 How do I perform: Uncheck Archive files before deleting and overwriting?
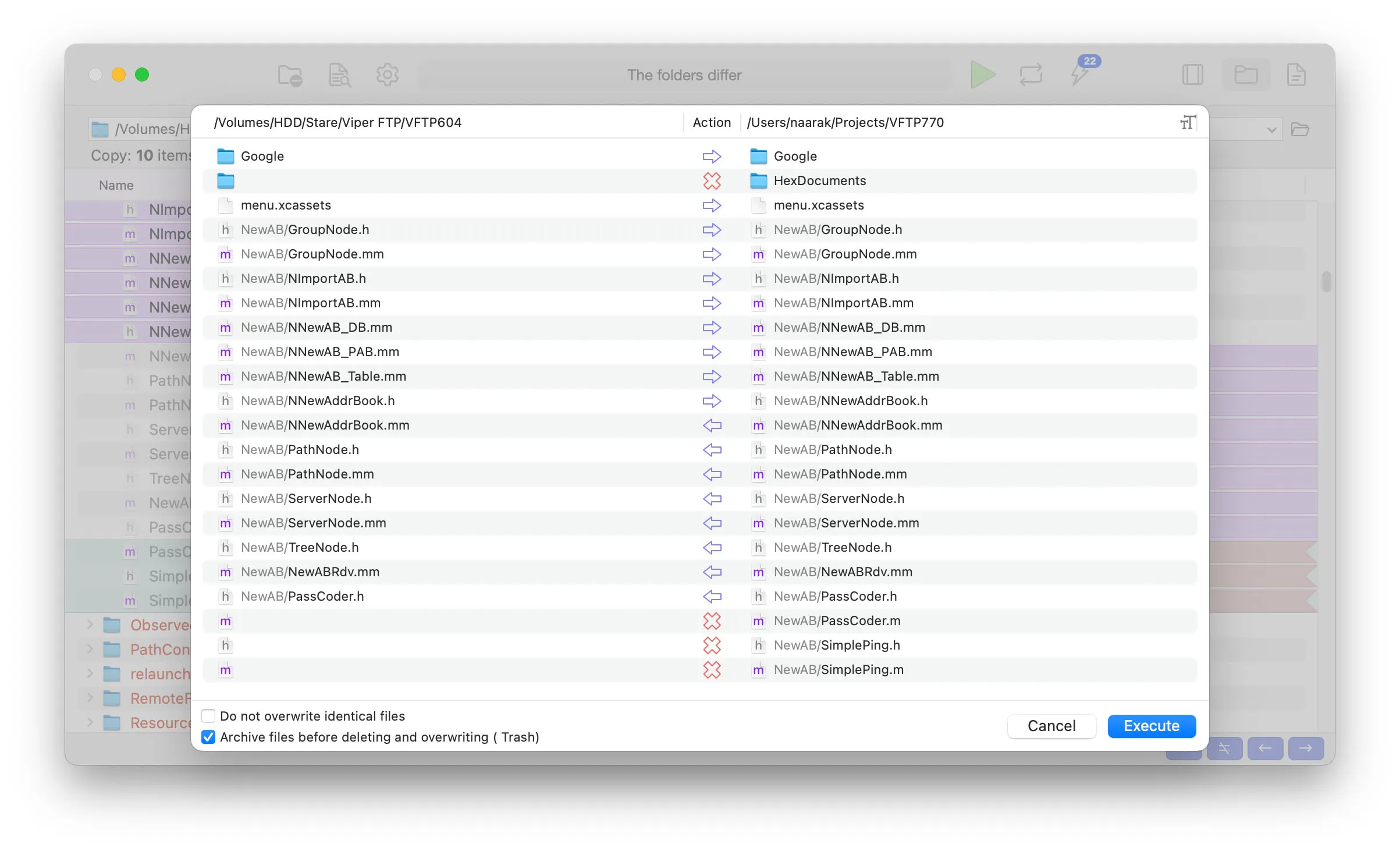point(208,737)
